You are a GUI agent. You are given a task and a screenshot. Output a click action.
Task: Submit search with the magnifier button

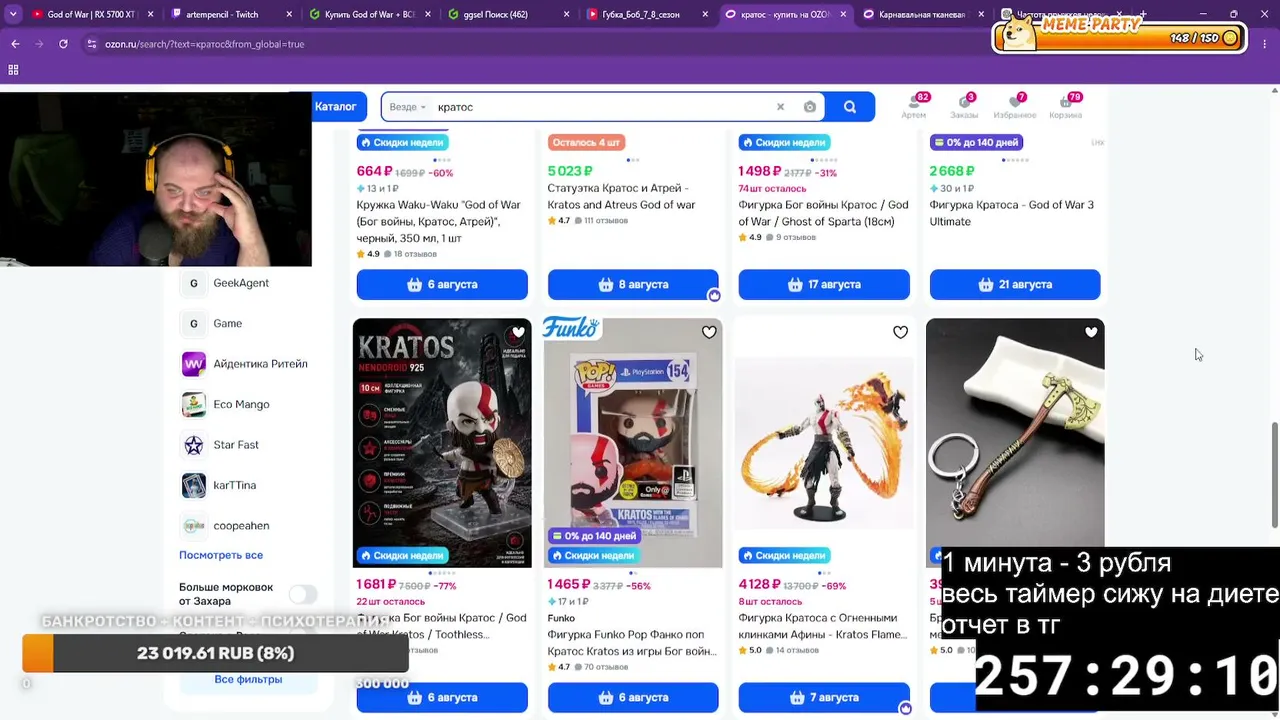(x=850, y=107)
